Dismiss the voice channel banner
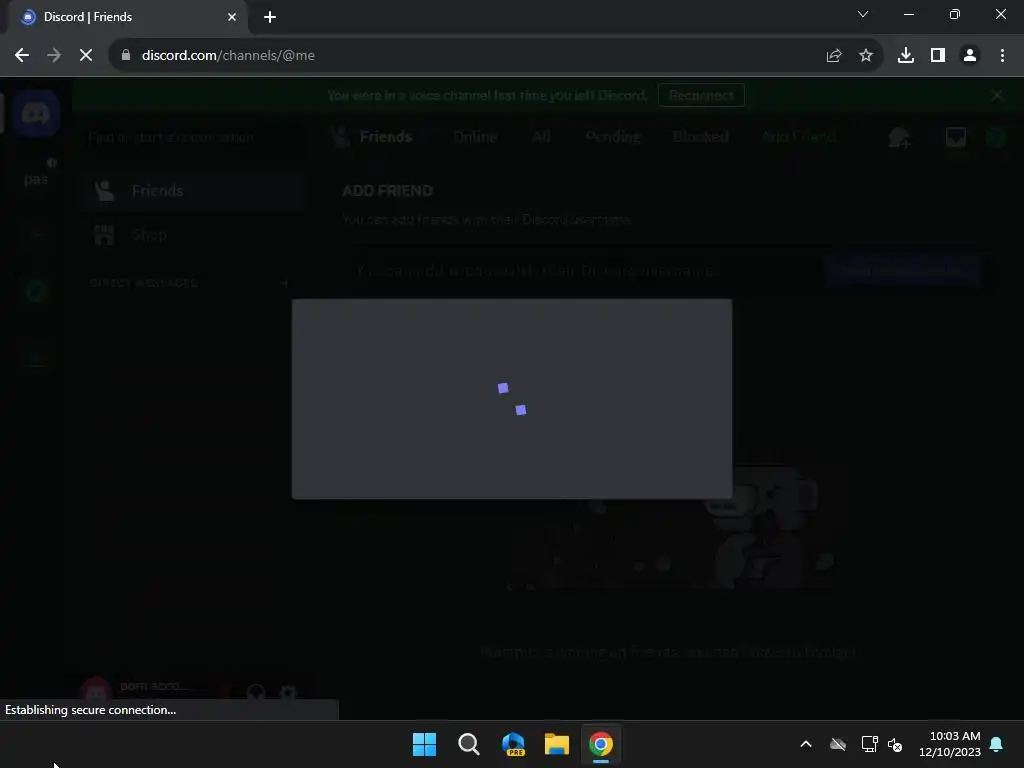 pos(997,95)
